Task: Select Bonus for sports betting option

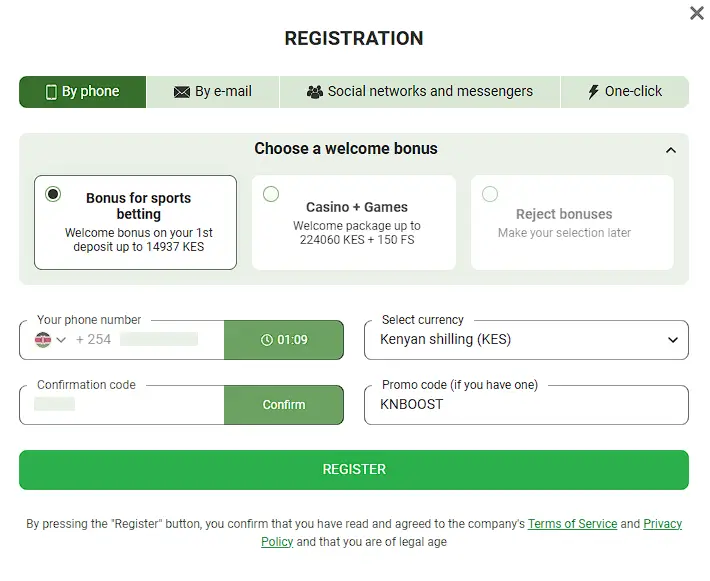Action: pos(53,194)
